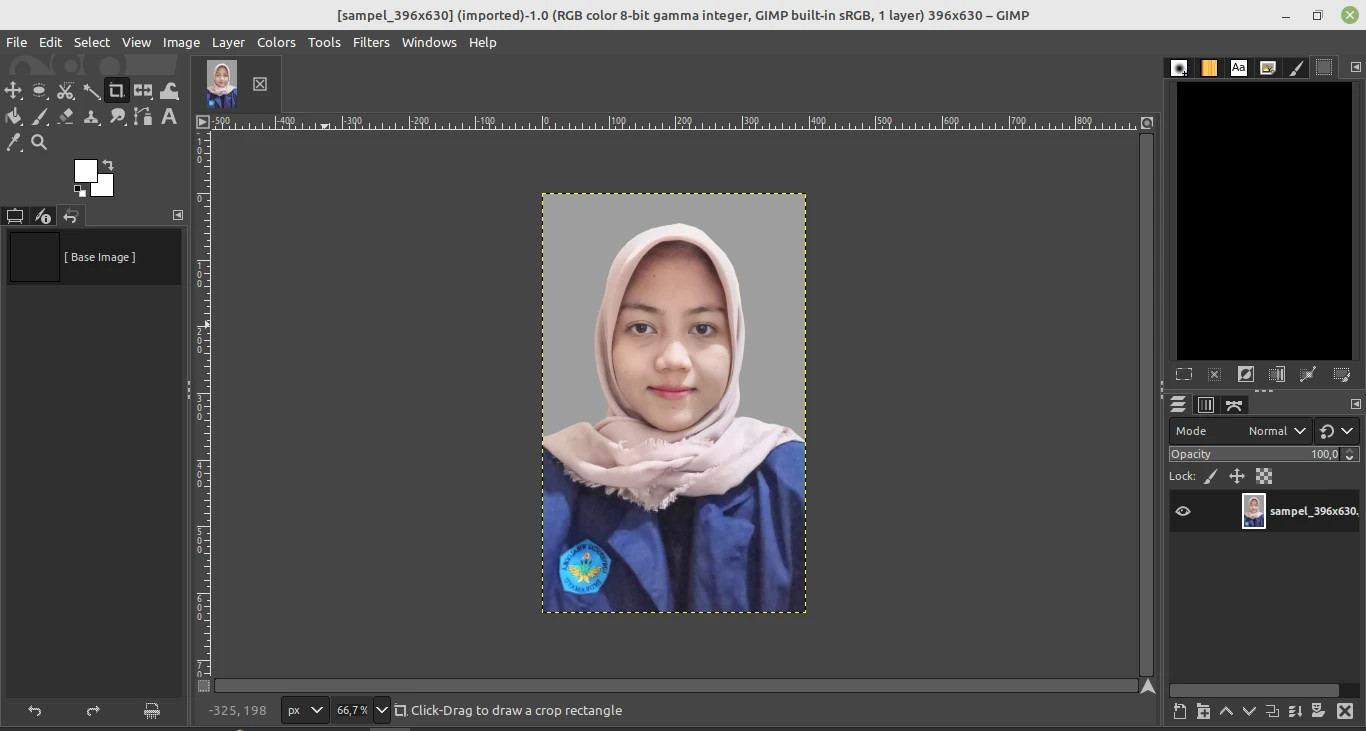Click the 66,7 % zoom field
1366x731 pixels.
(352, 710)
